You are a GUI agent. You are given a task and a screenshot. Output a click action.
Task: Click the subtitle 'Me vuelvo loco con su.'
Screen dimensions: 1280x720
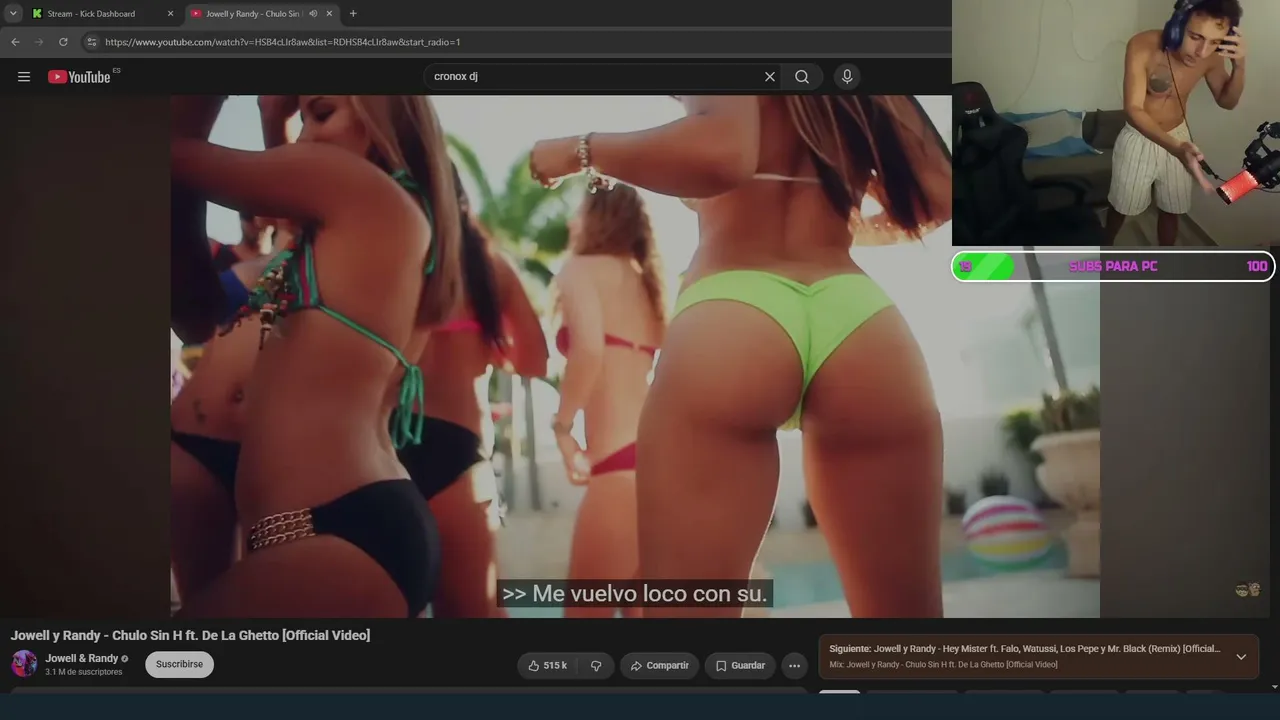[x=635, y=594]
